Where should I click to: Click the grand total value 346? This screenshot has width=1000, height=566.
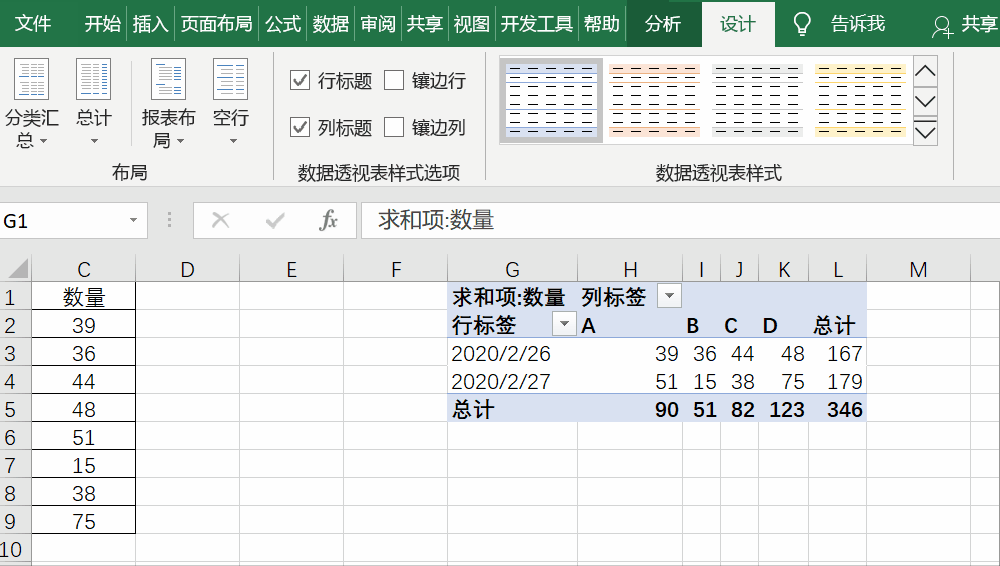[837, 409]
